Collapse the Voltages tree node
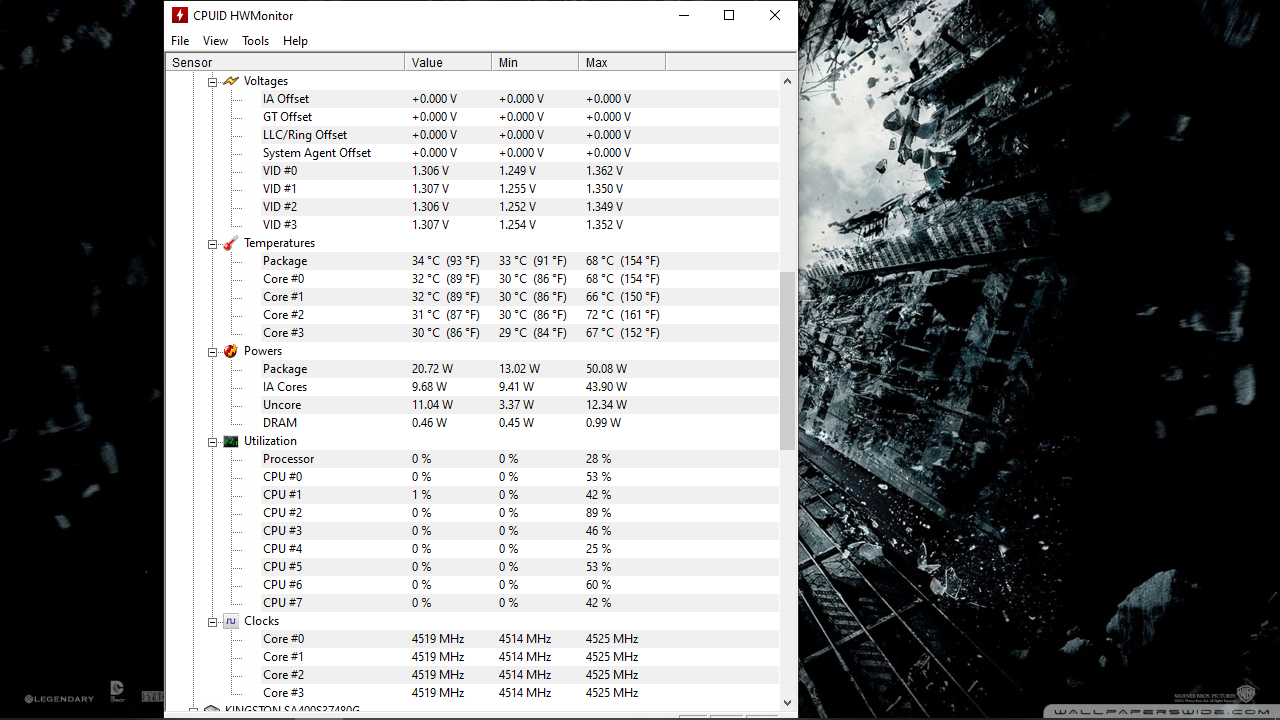The image size is (1280, 720). 212,81
